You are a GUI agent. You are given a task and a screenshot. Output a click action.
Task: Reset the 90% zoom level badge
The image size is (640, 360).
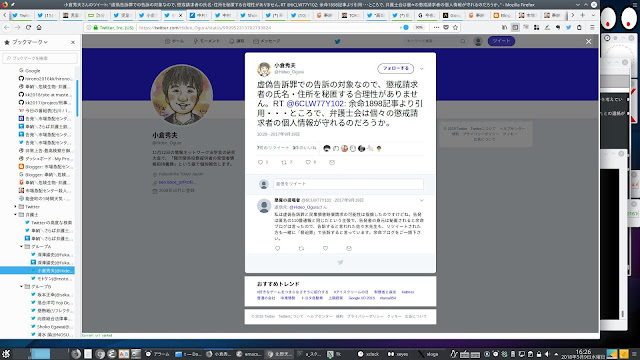click(419, 28)
